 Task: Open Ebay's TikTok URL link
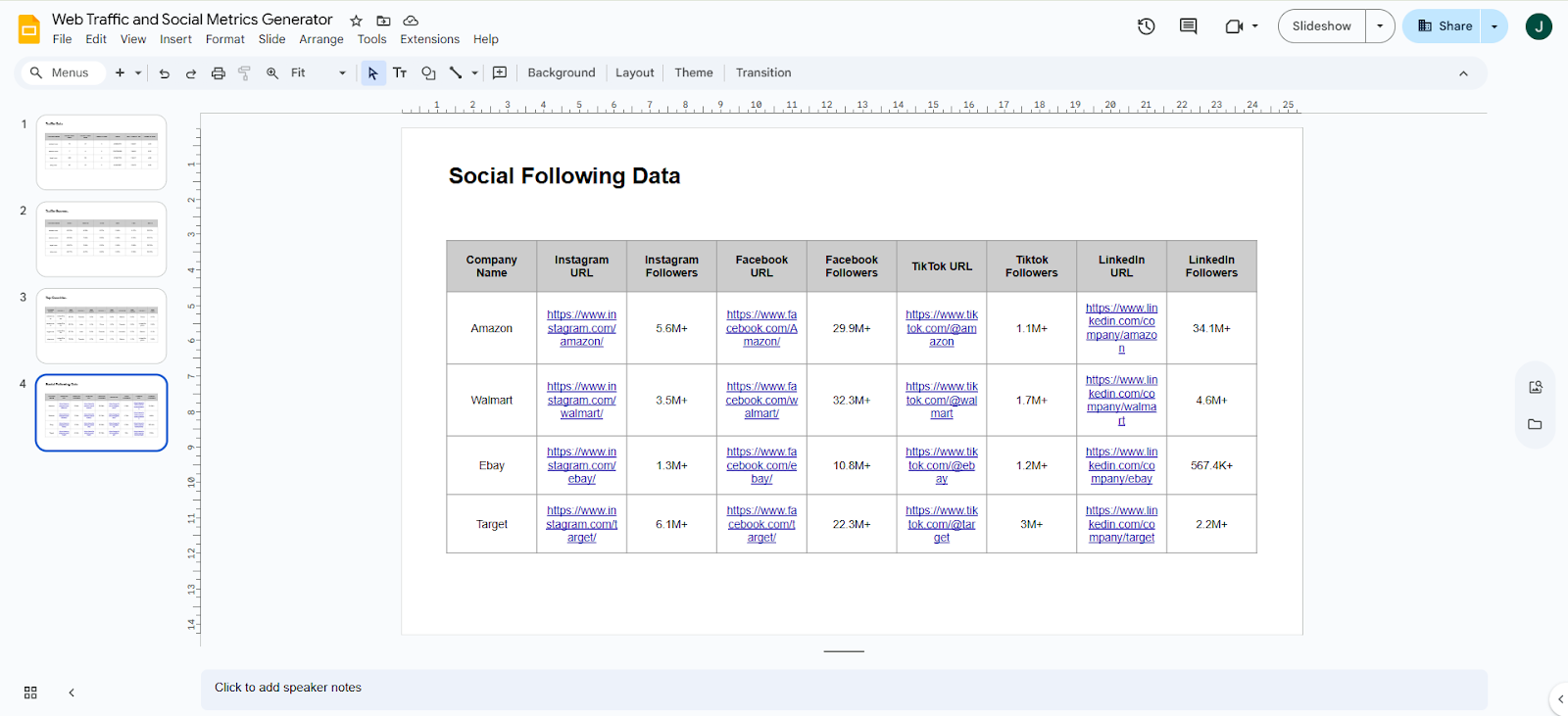coord(942,465)
